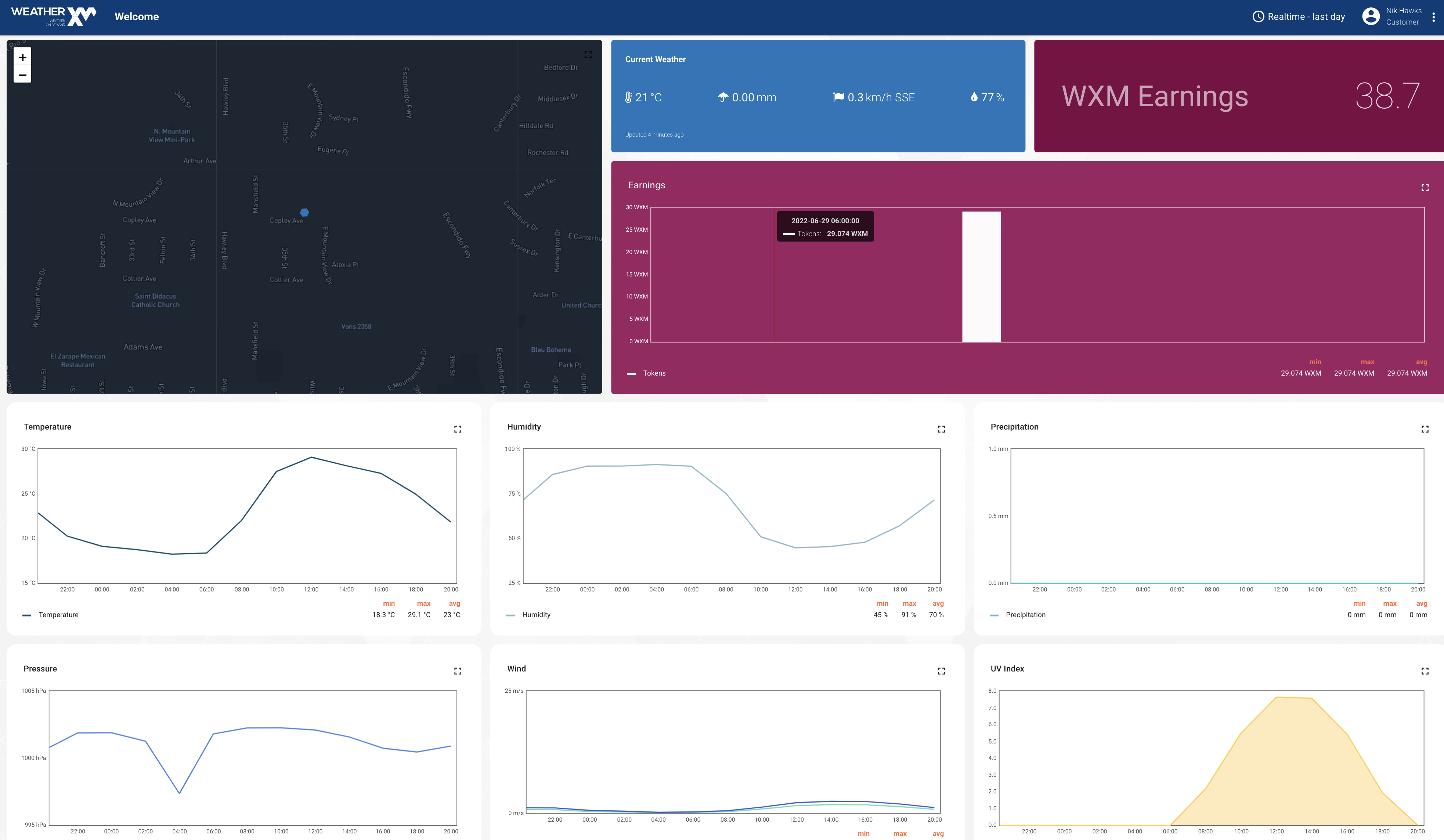The image size is (1444, 840).
Task: Zoom out on the map
Action: click(22, 75)
